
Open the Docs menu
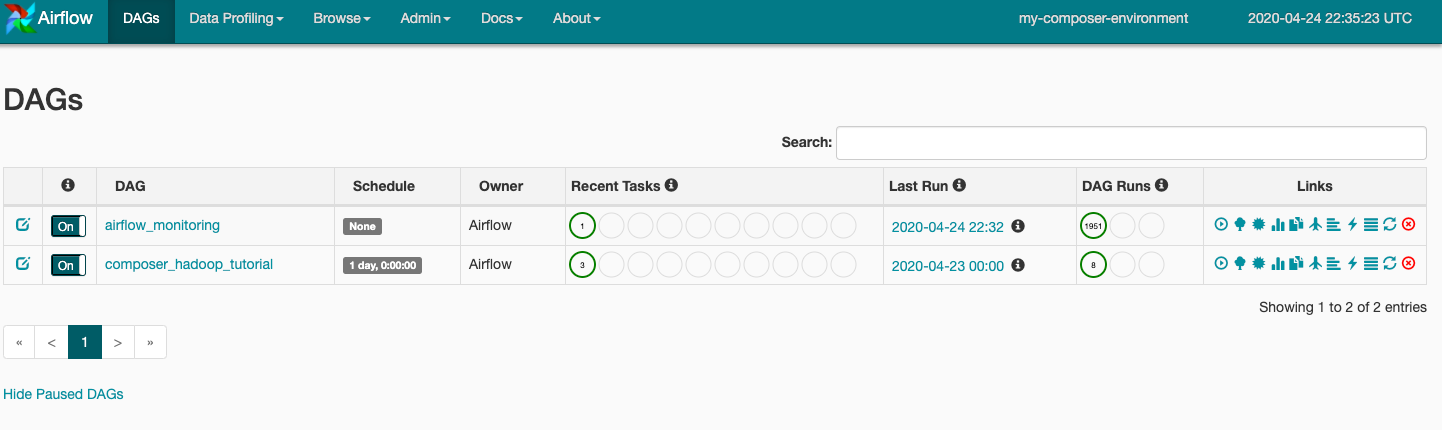(501, 19)
